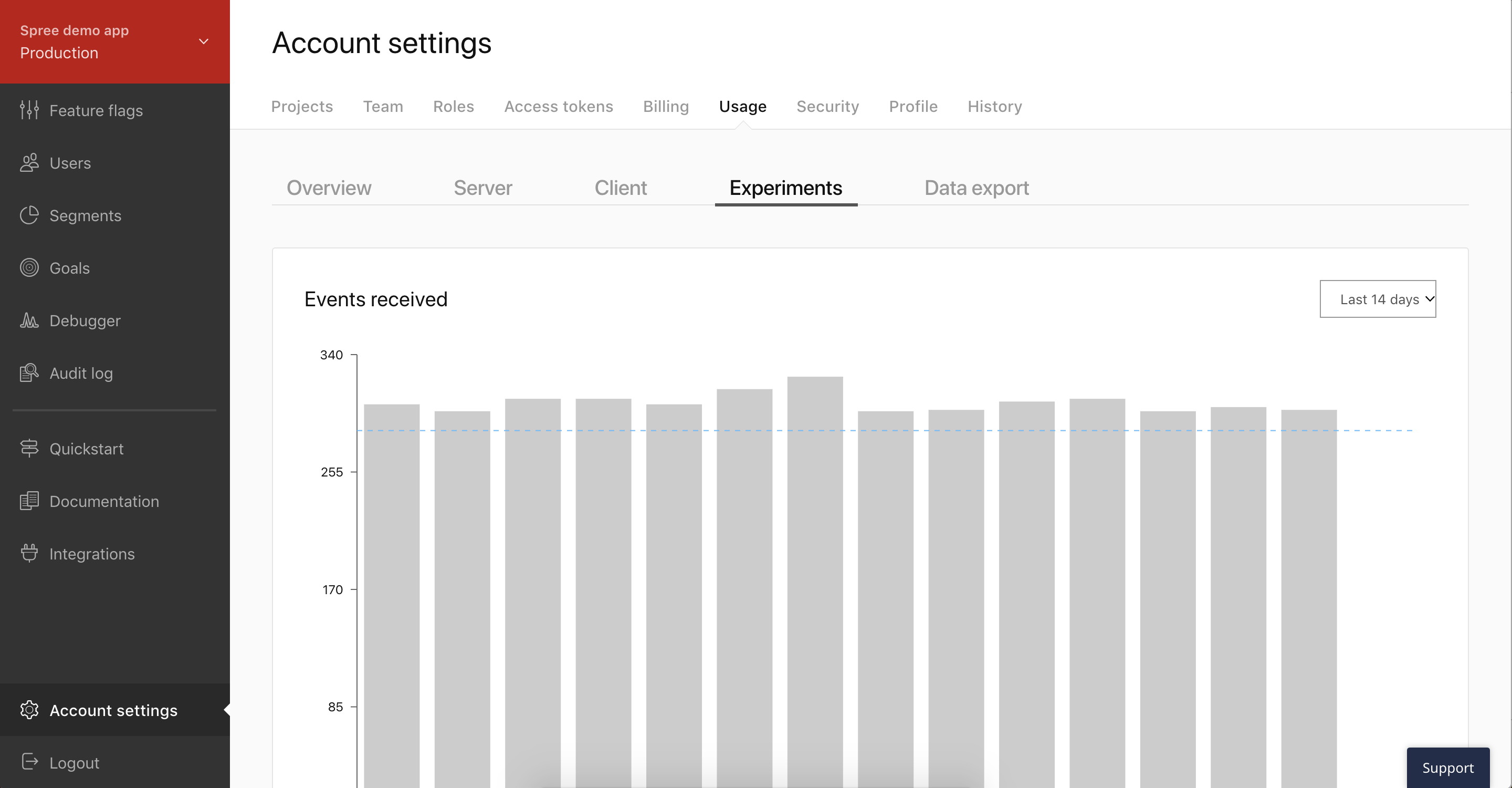The image size is (1512, 788).
Task: Click the Documentation pages icon
Action: (x=29, y=501)
